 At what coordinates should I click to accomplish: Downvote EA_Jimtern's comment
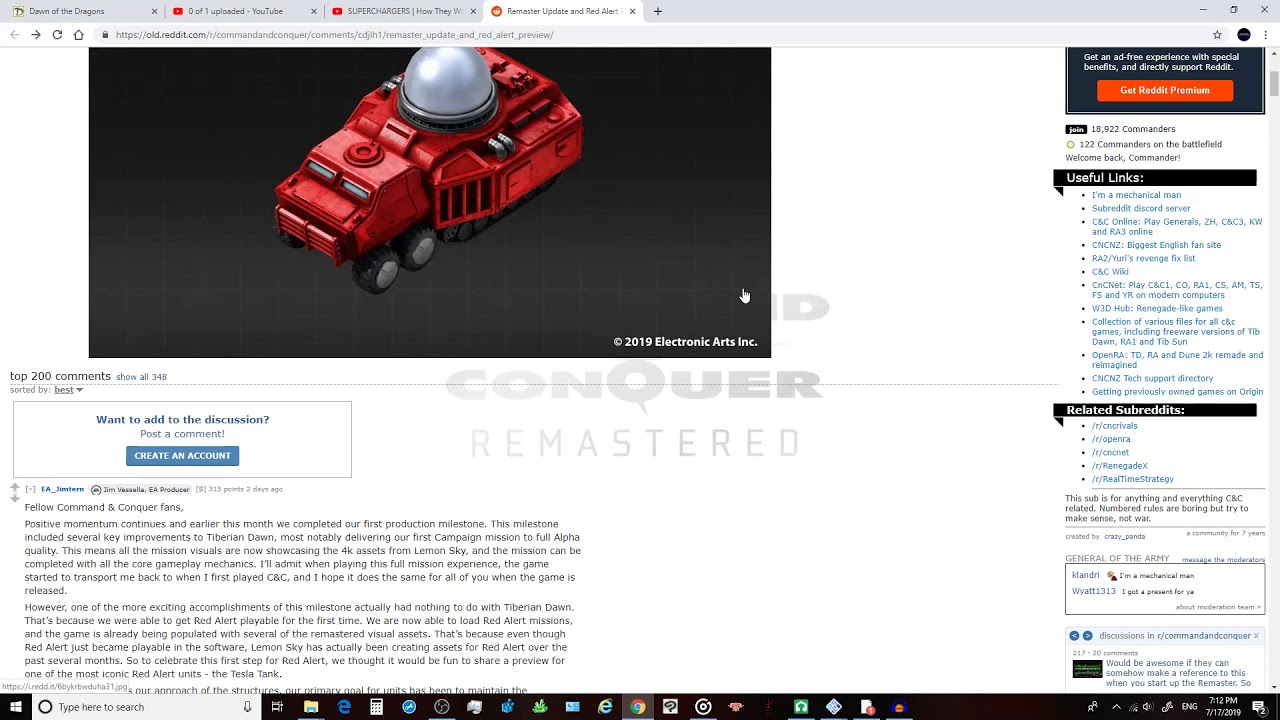point(14,498)
